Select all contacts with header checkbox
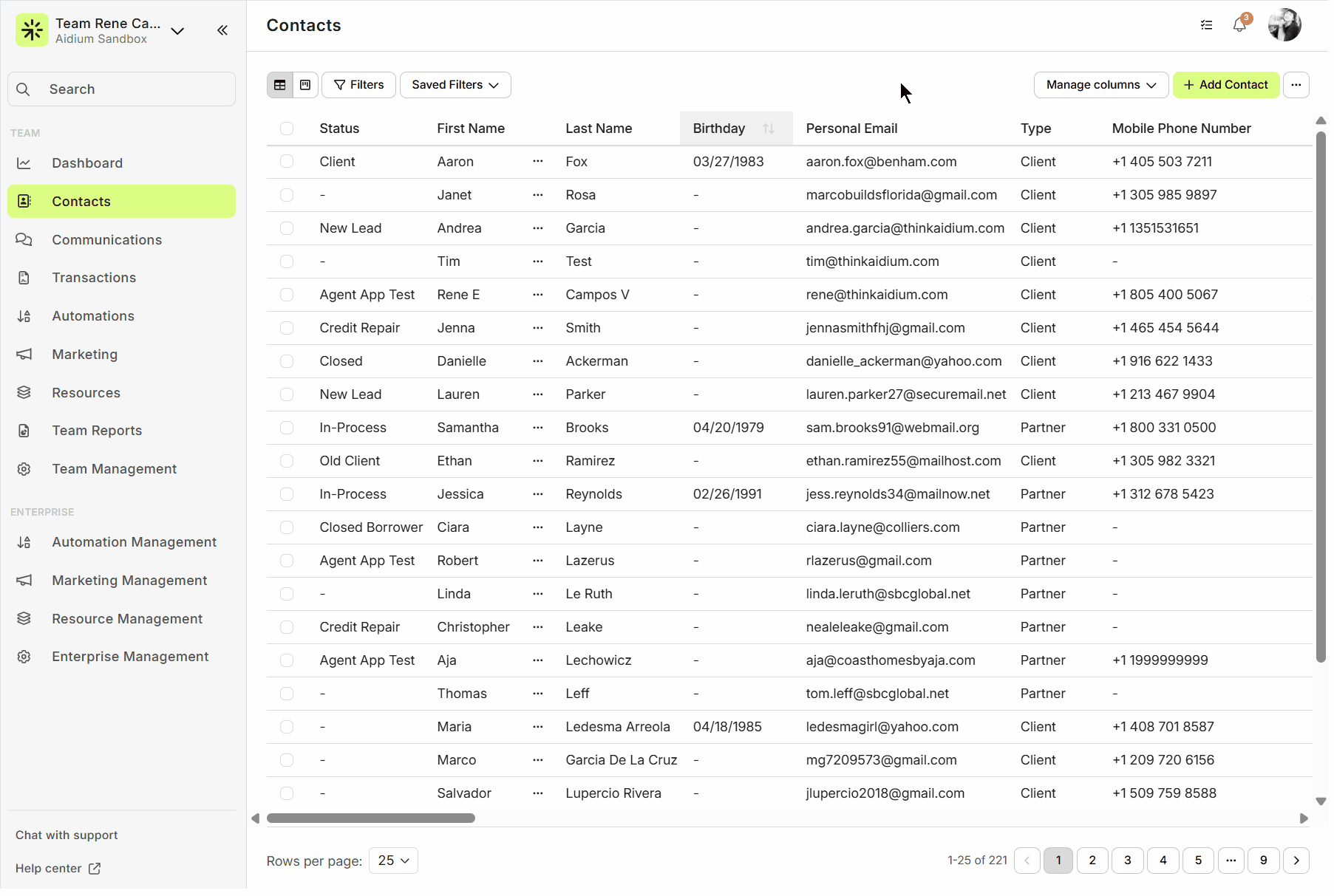1334x896 pixels. (x=287, y=129)
